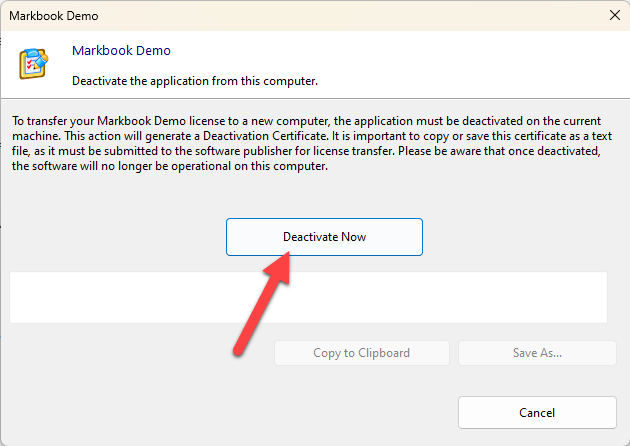630x446 pixels.
Task: Close the Markbook Demo dialog window
Action: pyautogui.click(x=612, y=16)
